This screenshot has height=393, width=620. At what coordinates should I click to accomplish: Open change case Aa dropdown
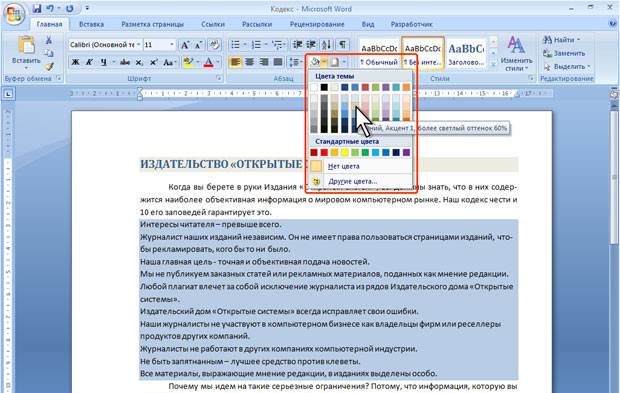pyautogui.click(x=170, y=62)
